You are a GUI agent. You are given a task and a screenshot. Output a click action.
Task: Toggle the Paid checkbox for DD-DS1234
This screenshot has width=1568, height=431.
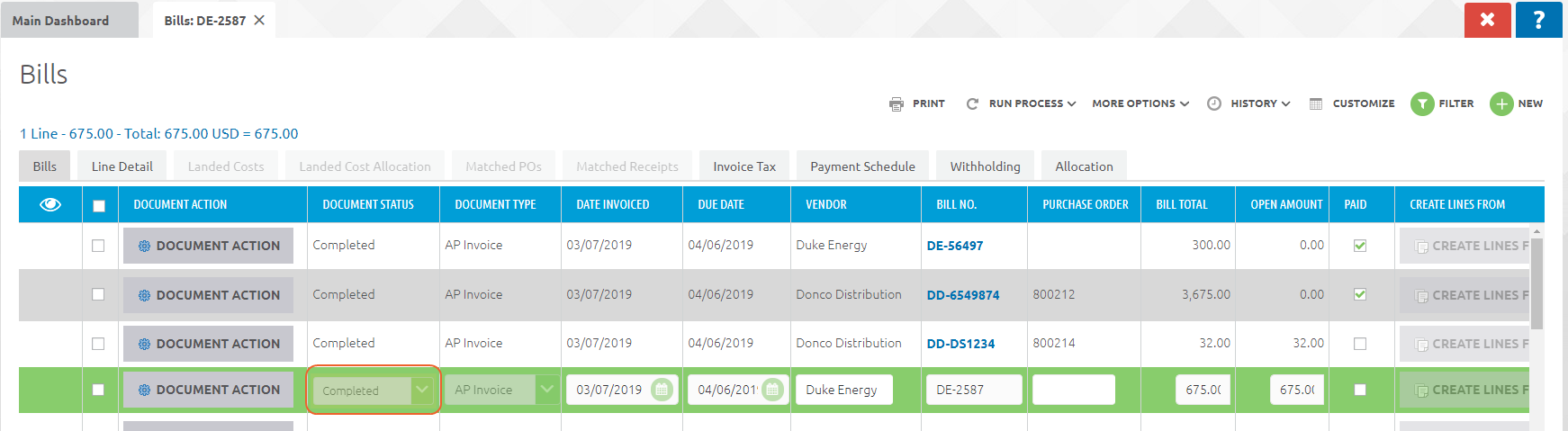tap(1360, 344)
